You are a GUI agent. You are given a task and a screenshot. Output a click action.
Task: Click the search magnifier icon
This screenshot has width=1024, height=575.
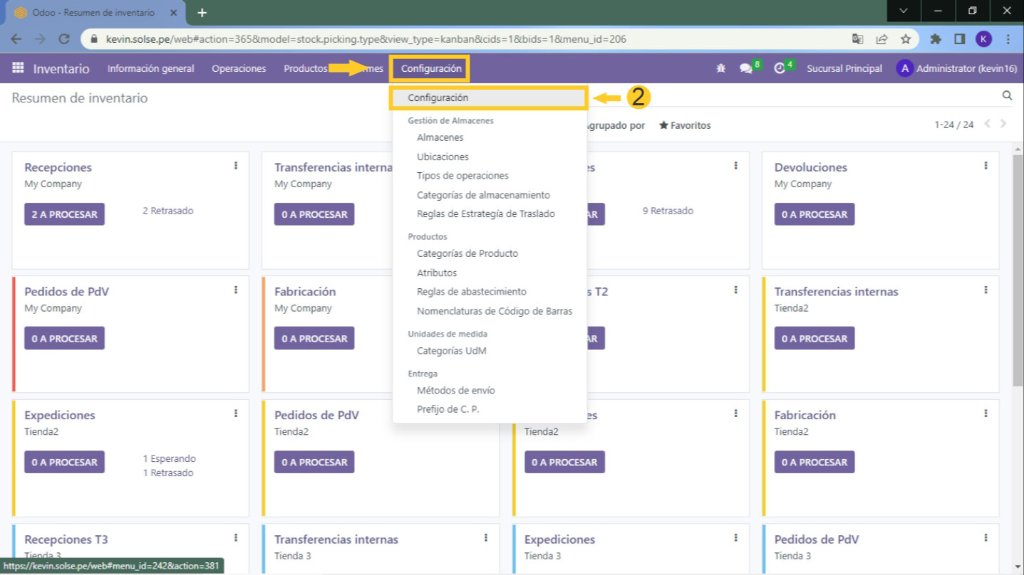coord(1007,95)
